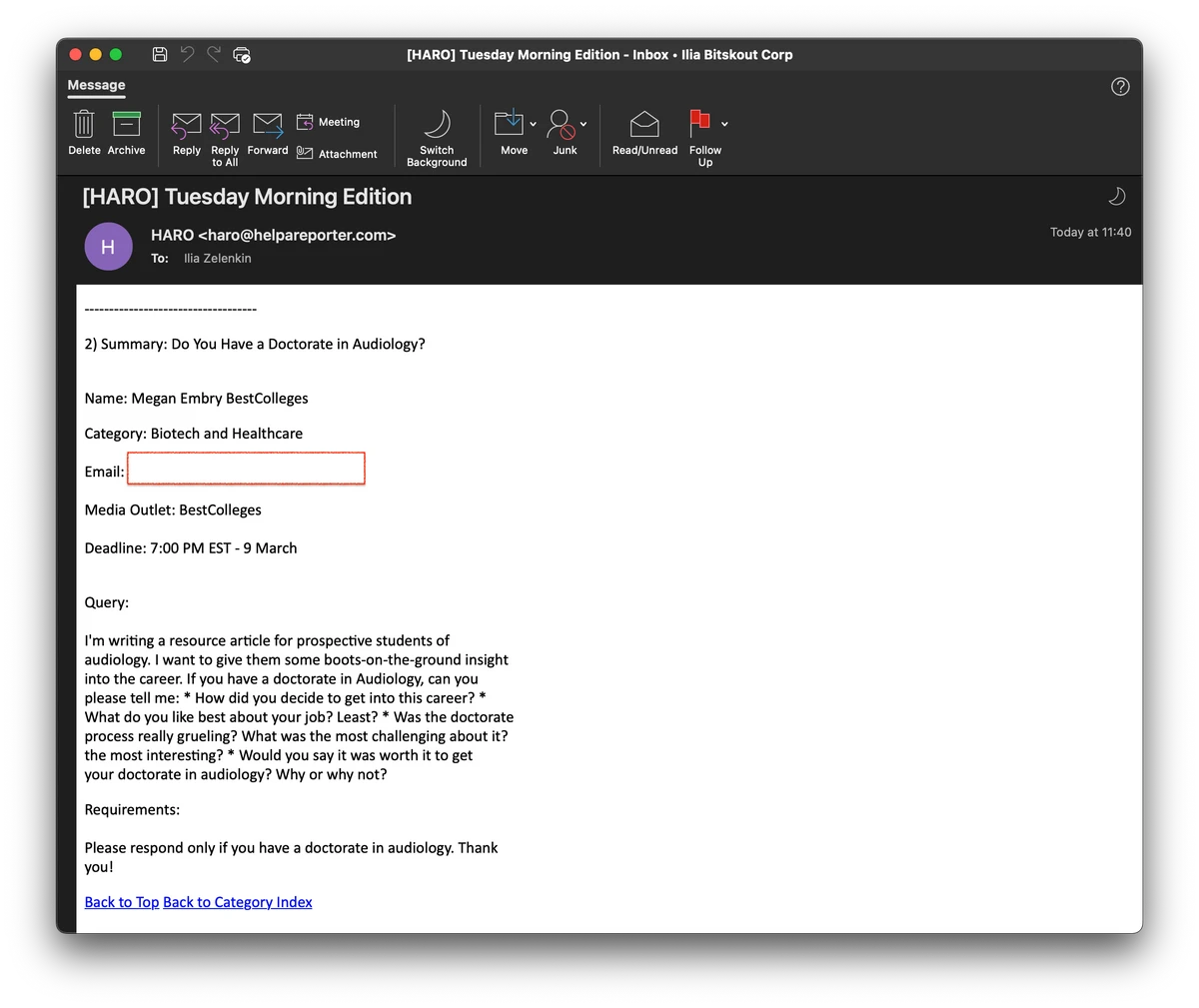
Task: Open Help with the question mark icon
Action: [x=1120, y=86]
